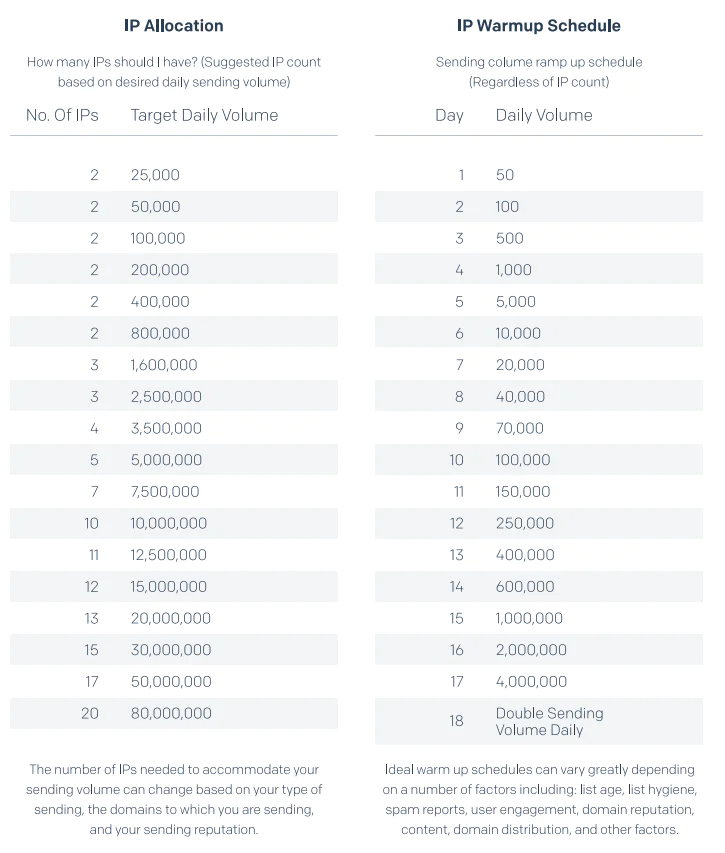Click the IP Warmup Schedule heading
The image size is (725, 853).
click(x=538, y=25)
